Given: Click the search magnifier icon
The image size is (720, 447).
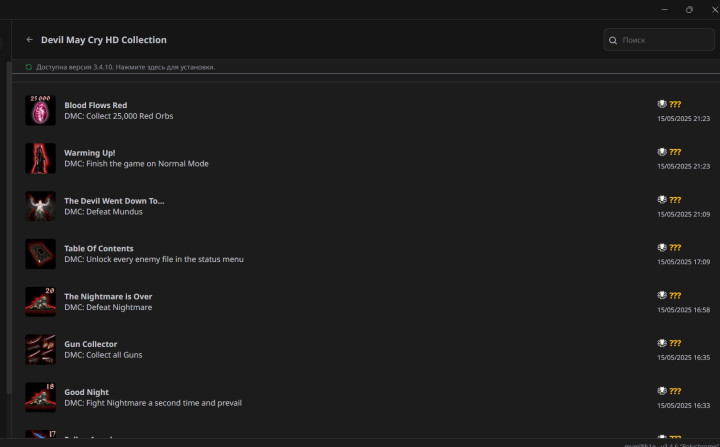Looking at the screenshot, I should [613, 40].
